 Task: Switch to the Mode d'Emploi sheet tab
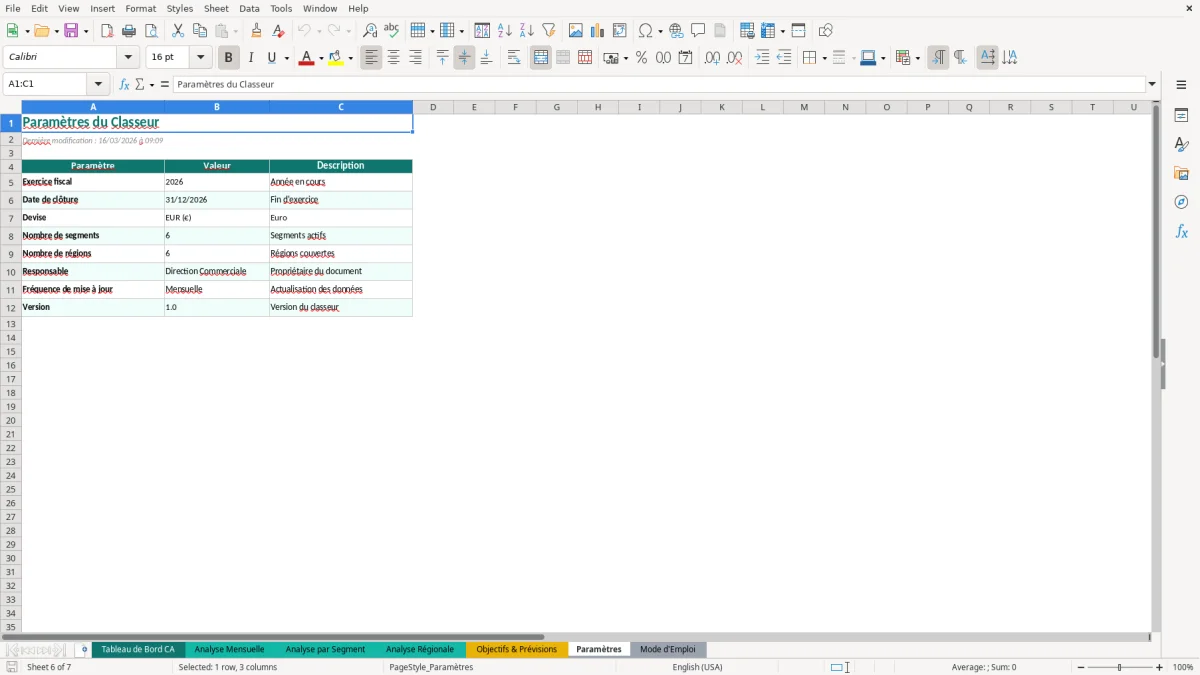[x=667, y=649]
